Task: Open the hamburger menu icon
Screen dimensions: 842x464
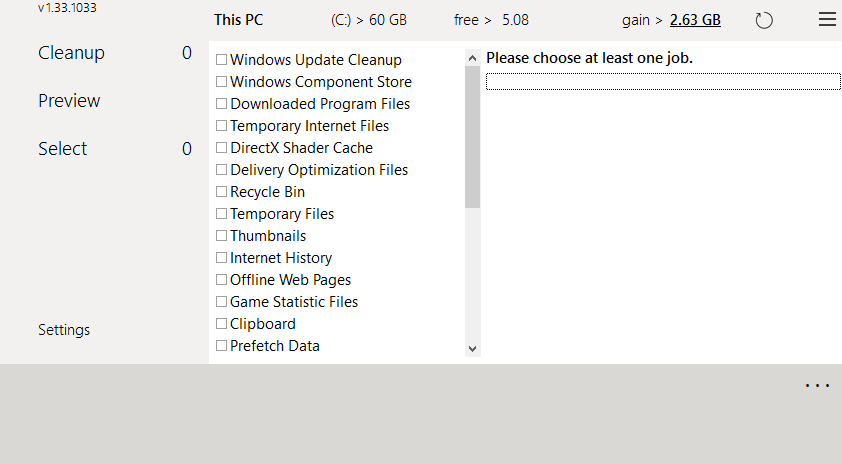Action: point(827,20)
